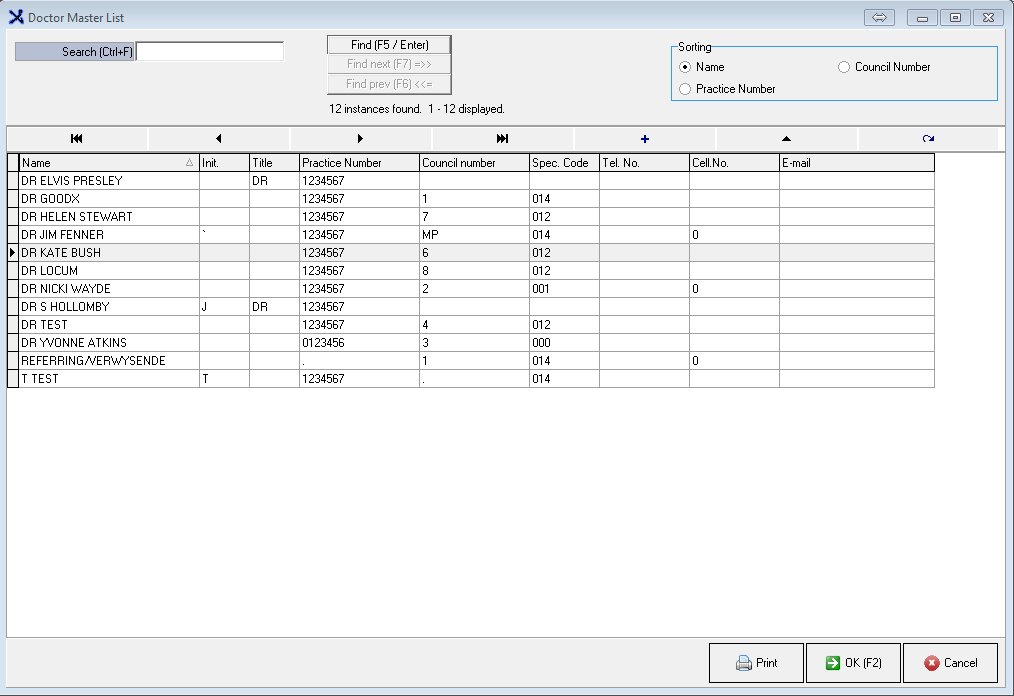
Task: Select Name sorting radio button
Action: [685, 67]
